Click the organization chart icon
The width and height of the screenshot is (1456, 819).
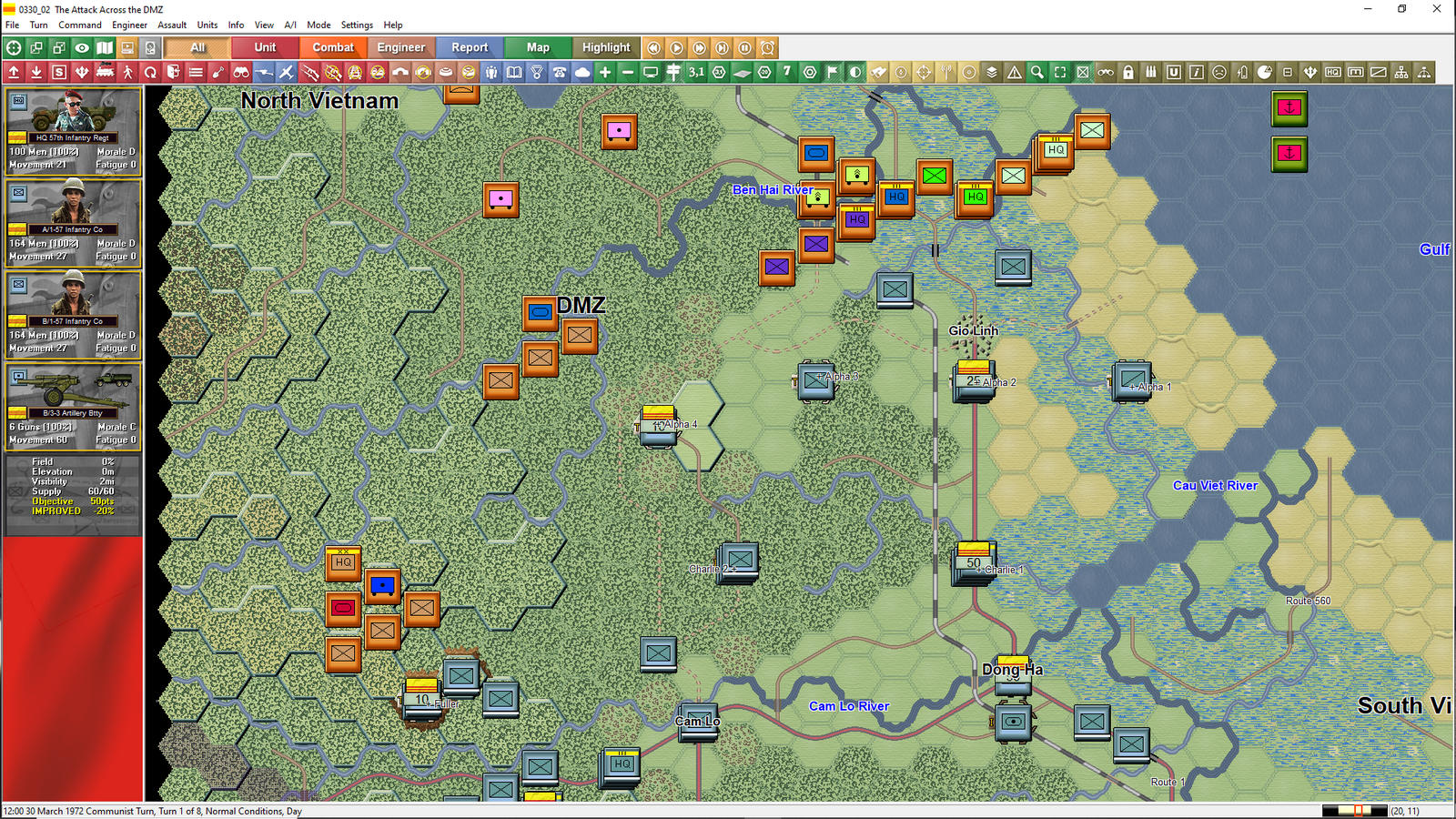click(1401, 72)
